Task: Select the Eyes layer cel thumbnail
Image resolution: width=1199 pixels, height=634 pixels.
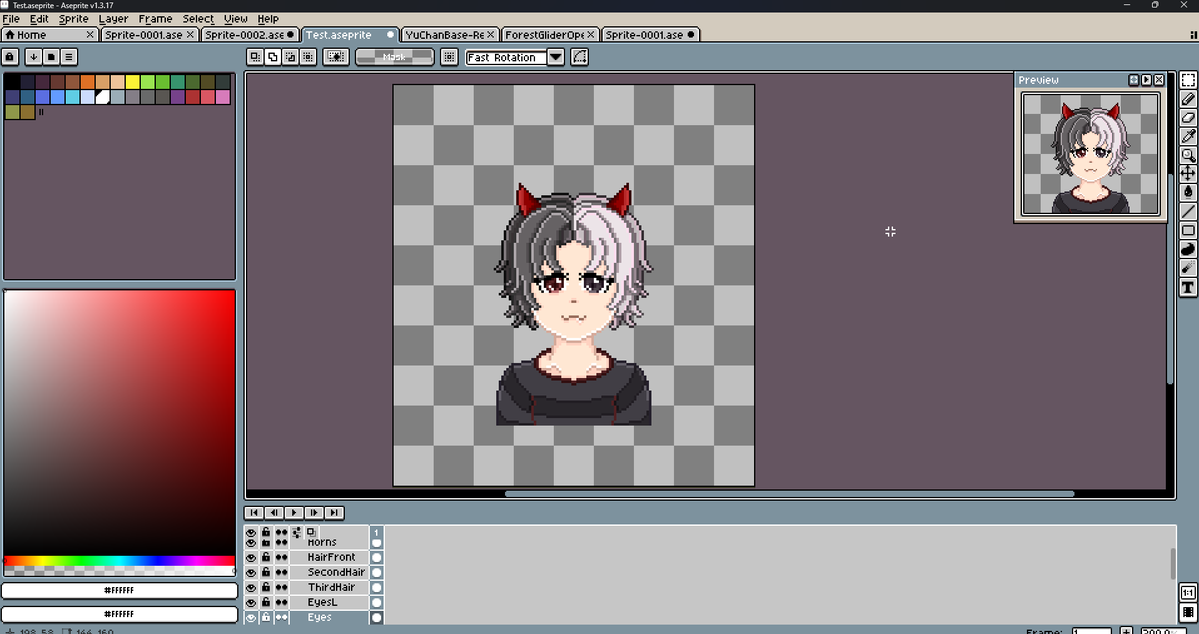Action: click(377, 617)
